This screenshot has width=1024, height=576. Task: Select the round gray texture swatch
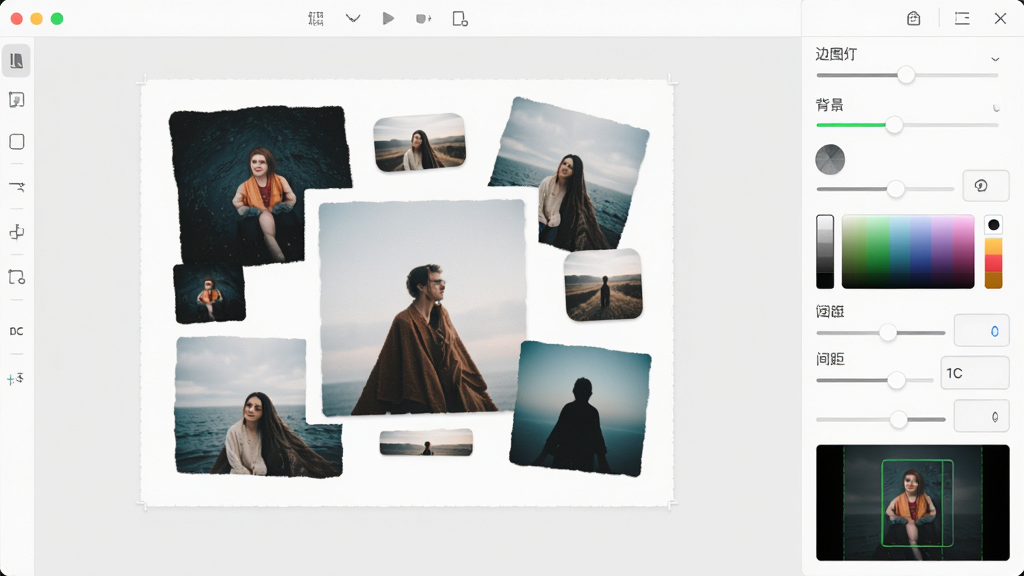pyautogui.click(x=830, y=159)
